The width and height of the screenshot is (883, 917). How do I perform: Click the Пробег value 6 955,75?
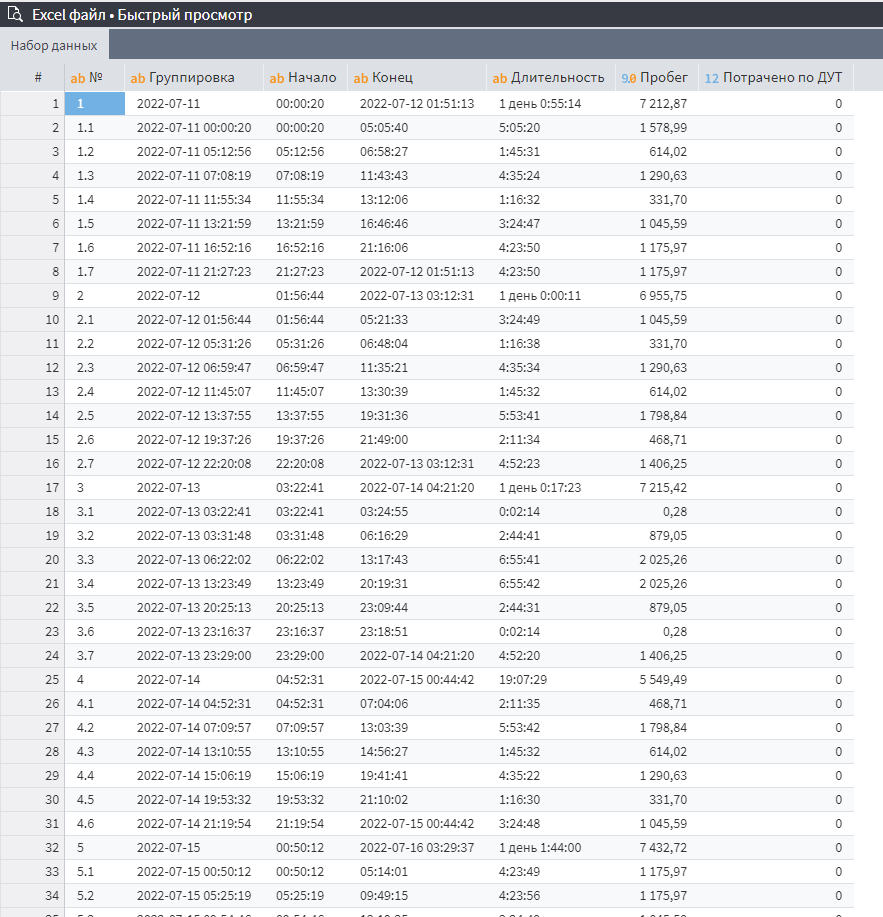pyautogui.click(x=663, y=295)
